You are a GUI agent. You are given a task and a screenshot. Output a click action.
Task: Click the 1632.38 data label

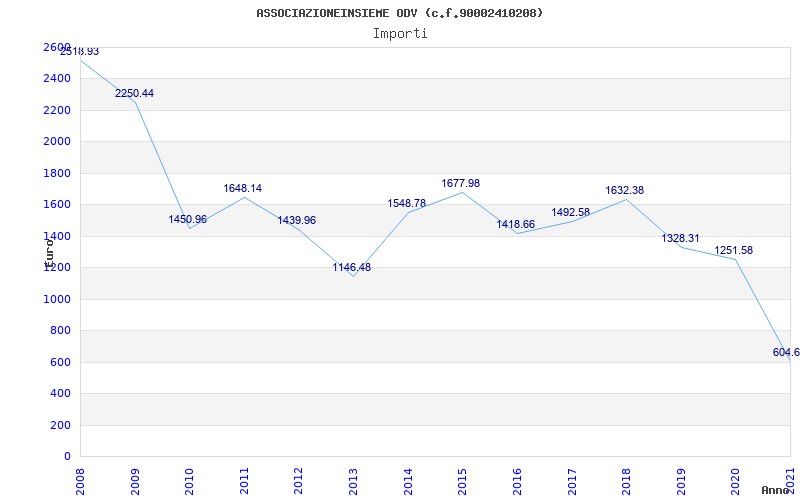pyautogui.click(x=625, y=190)
